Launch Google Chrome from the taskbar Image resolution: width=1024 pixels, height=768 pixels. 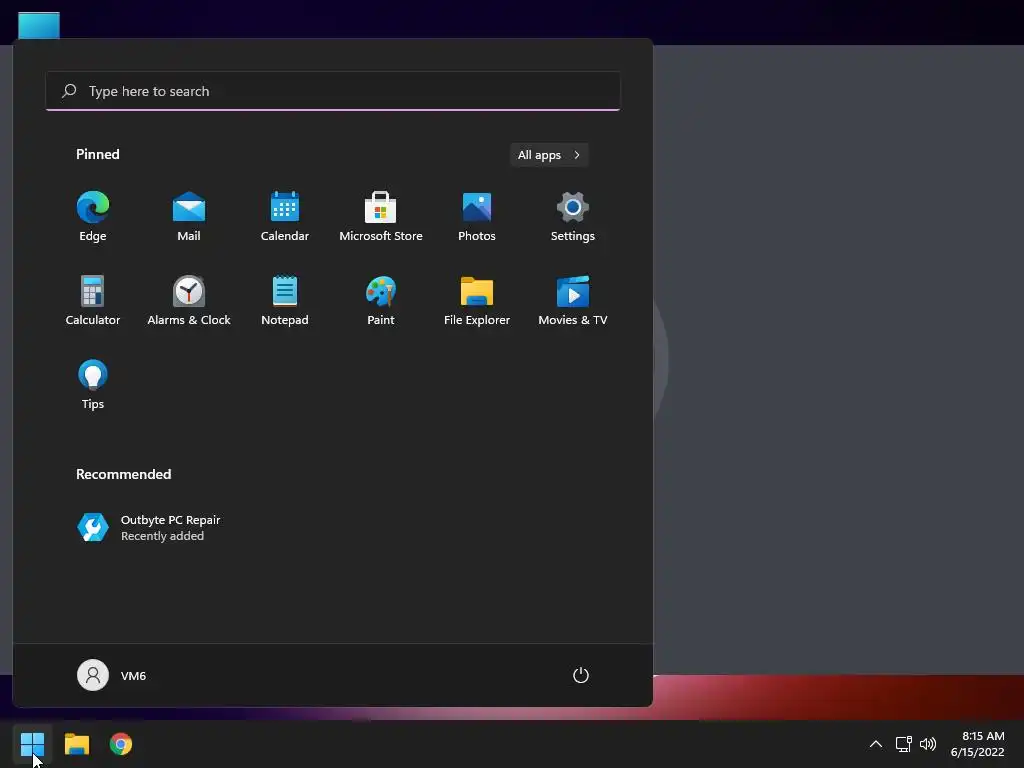[121, 744]
